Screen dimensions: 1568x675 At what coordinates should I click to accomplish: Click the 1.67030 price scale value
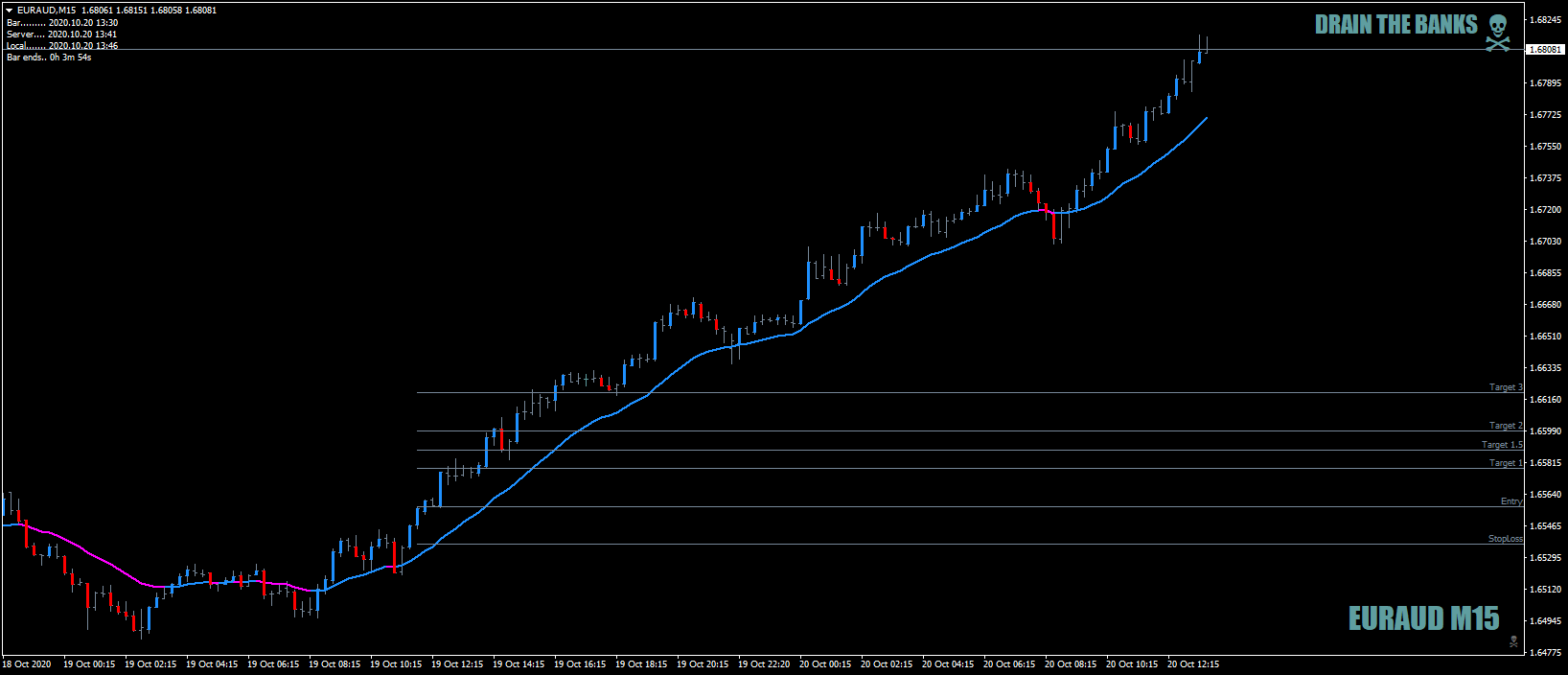1546,242
